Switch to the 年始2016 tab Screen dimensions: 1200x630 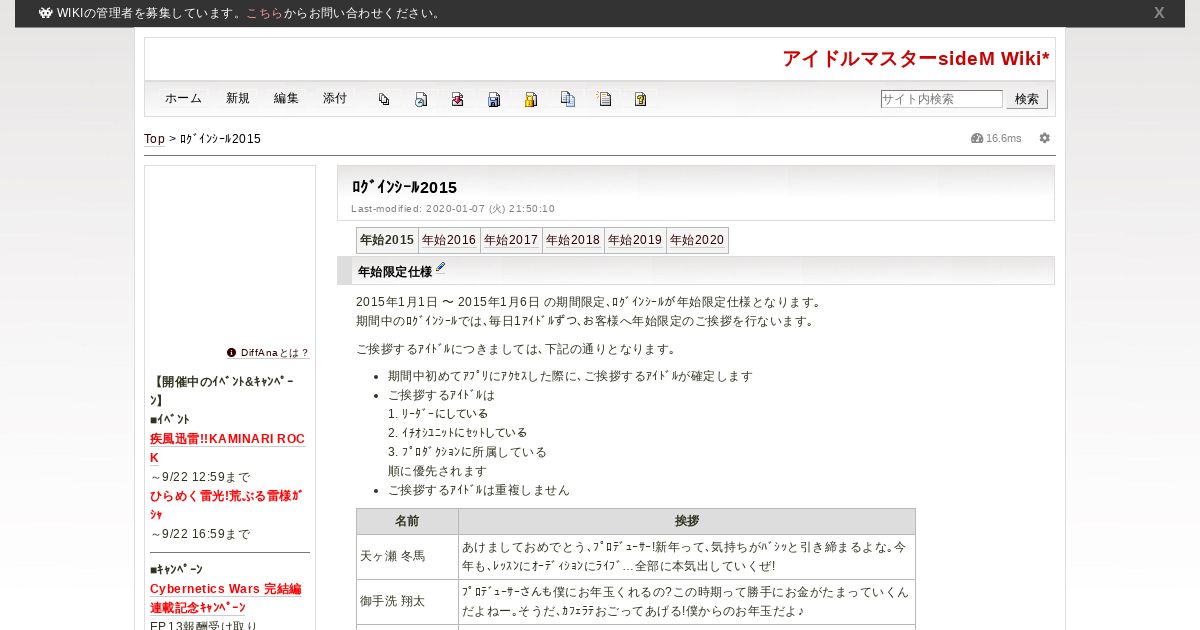449,240
